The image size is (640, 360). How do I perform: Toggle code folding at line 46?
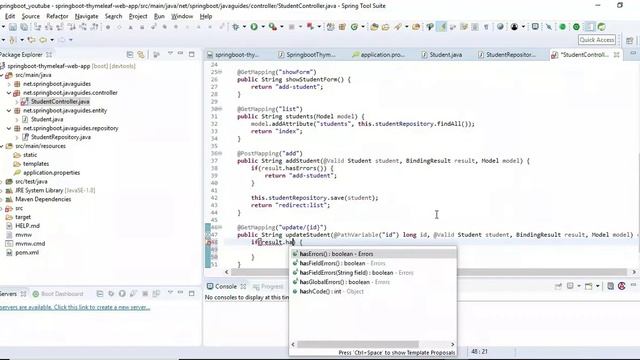pyautogui.click(x=220, y=227)
